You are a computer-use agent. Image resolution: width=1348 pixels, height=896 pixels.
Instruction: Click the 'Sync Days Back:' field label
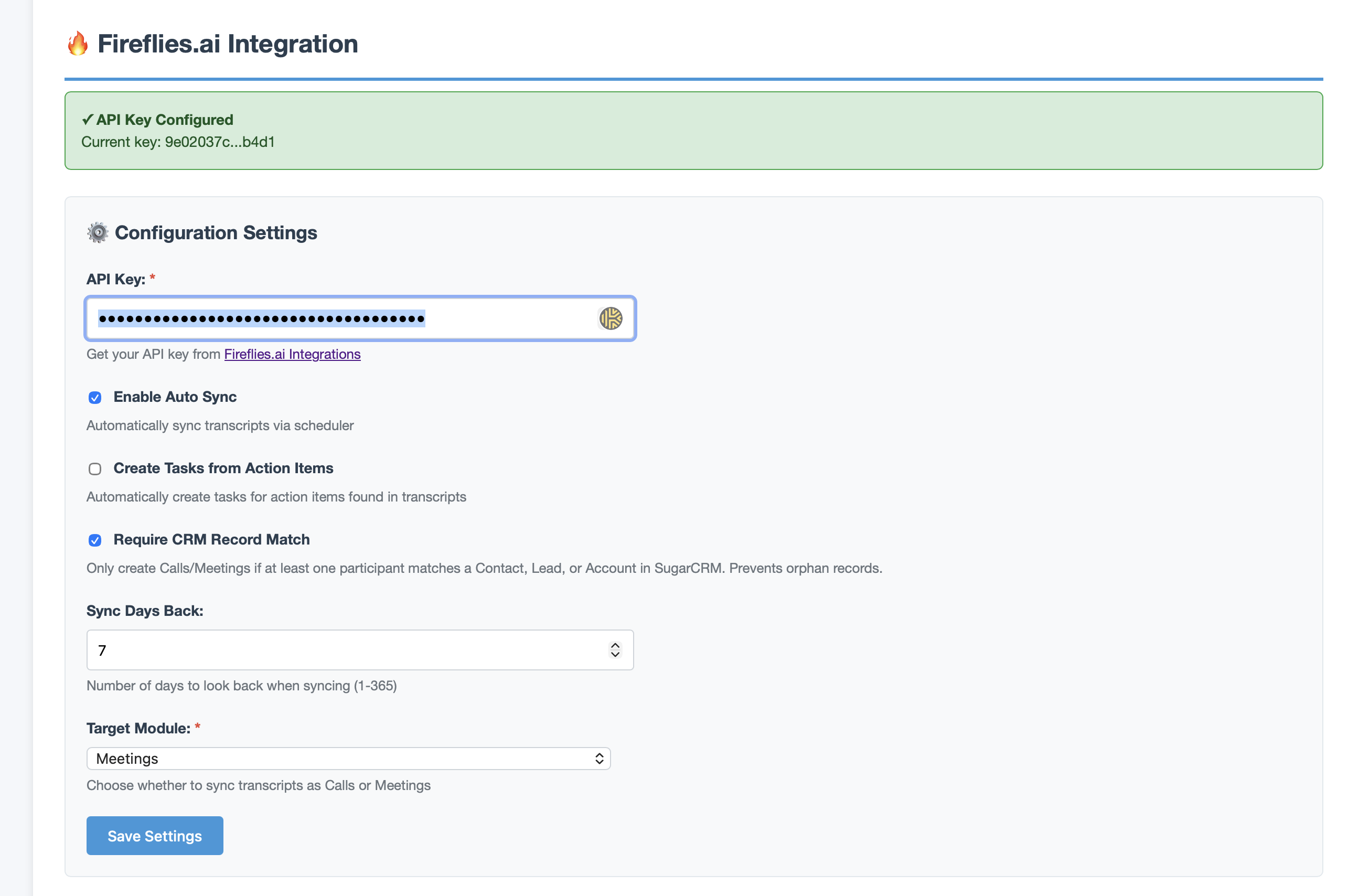pos(145,611)
